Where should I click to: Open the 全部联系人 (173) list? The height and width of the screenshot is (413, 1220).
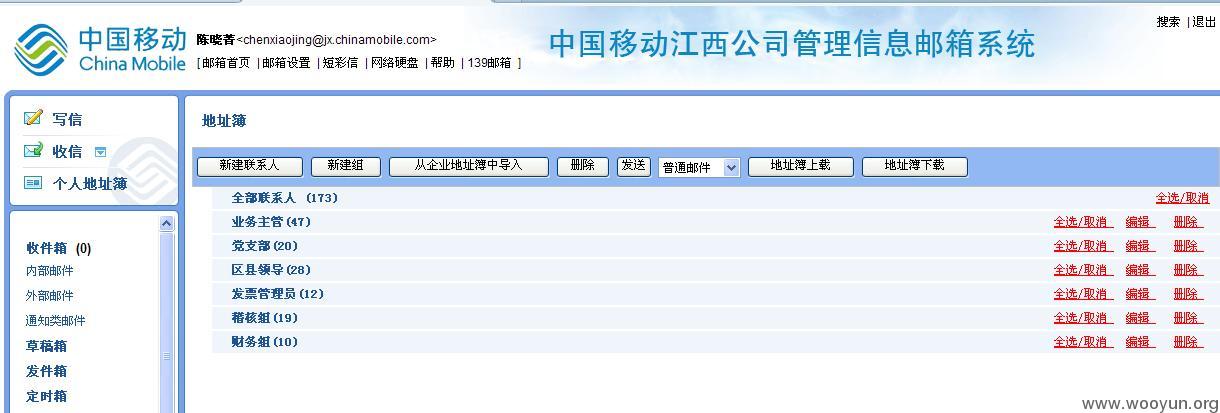coord(285,198)
